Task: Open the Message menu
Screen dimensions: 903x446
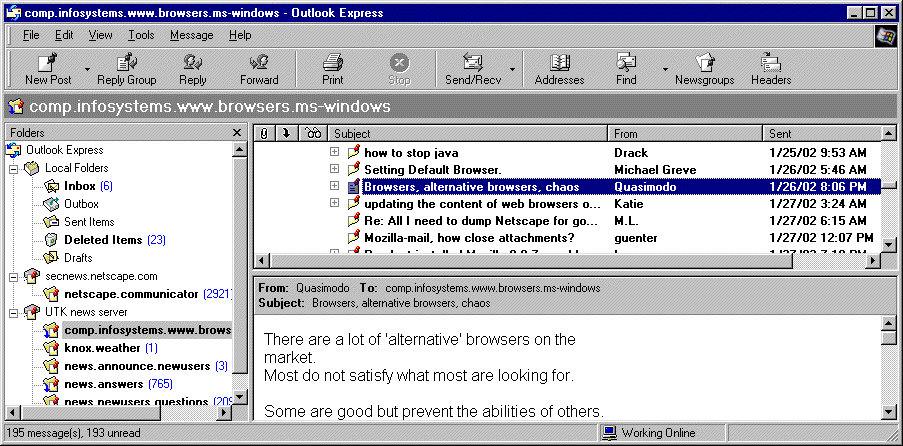Action: 191,35
